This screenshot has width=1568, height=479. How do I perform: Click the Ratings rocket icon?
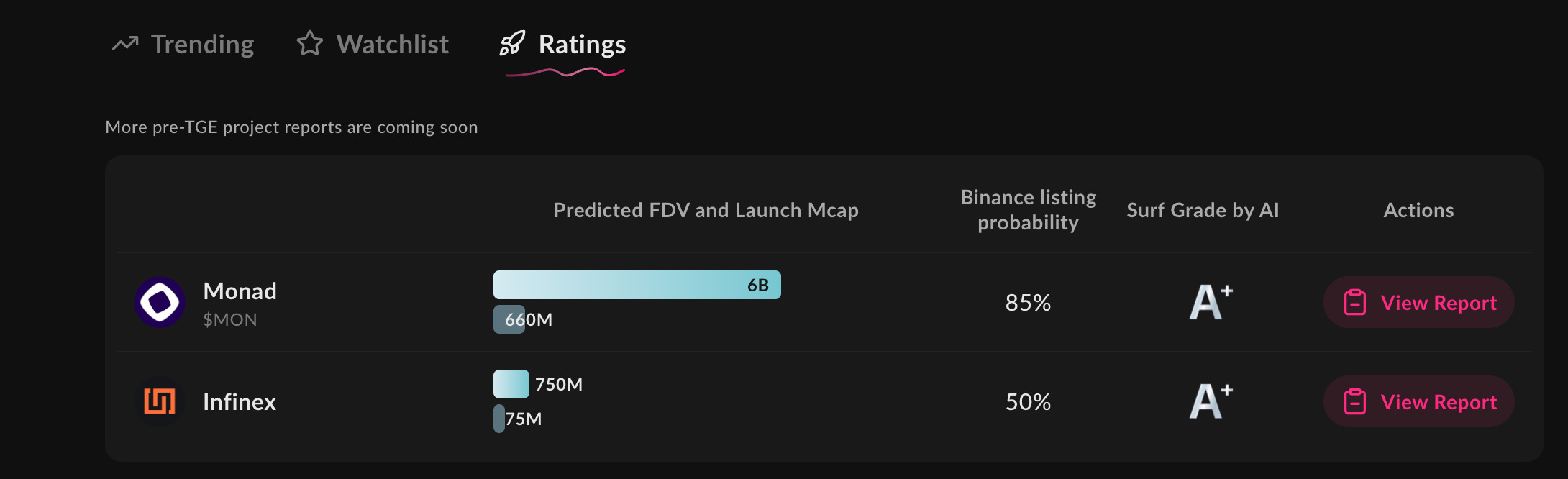(x=512, y=43)
